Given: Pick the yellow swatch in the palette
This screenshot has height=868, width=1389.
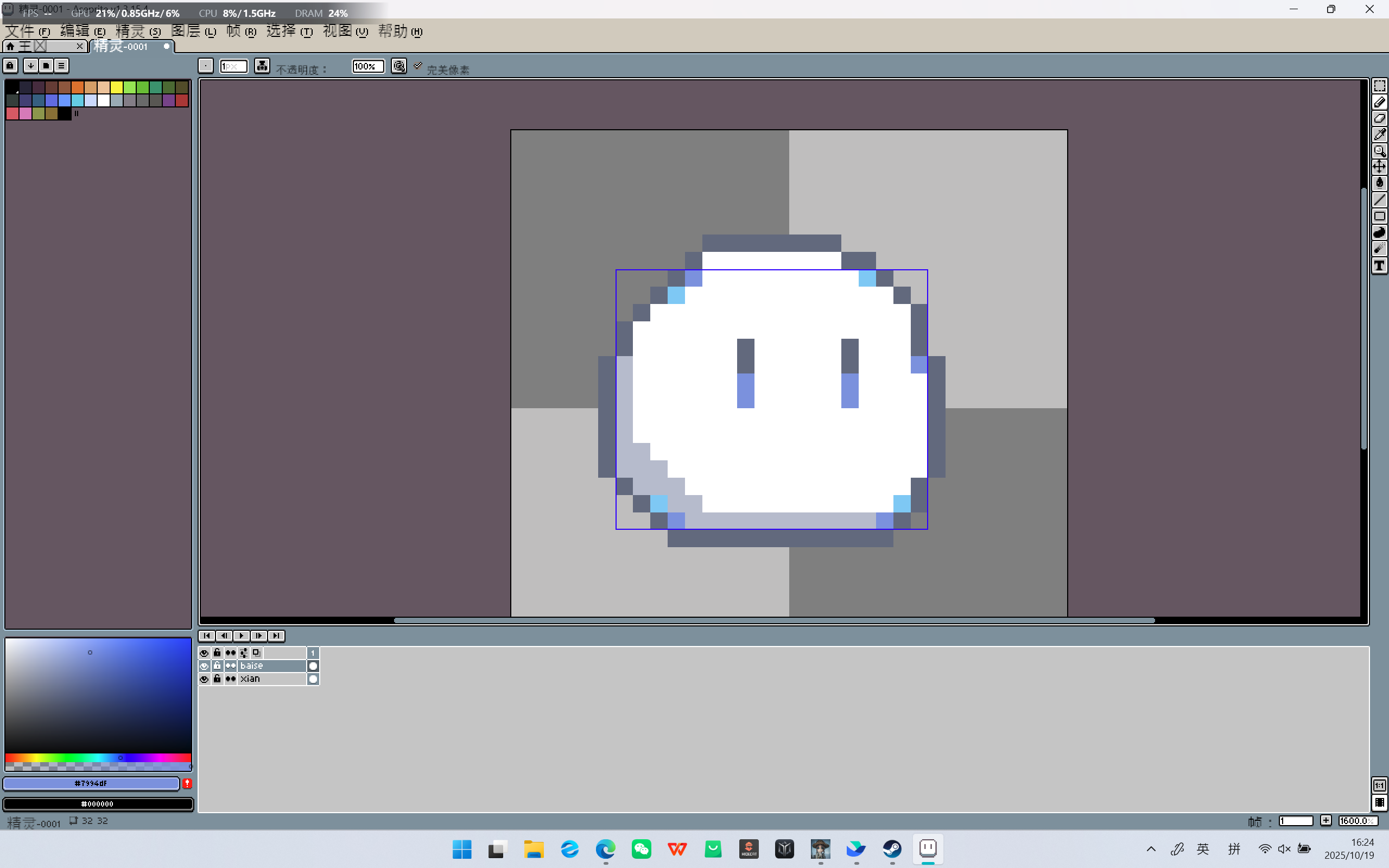Looking at the screenshot, I should click(117, 87).
